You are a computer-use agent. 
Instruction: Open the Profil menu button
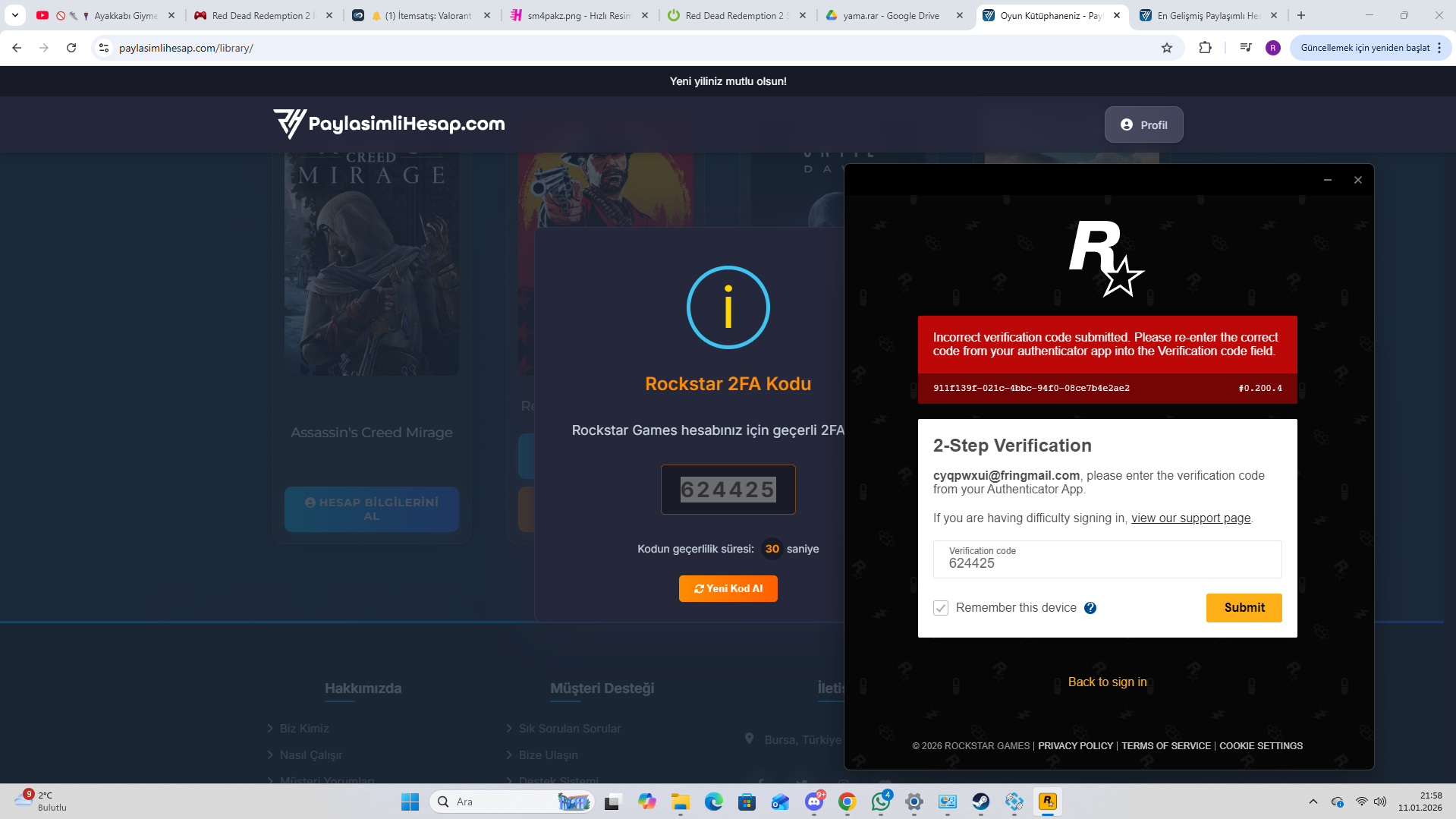click(x=1144, y=124)
